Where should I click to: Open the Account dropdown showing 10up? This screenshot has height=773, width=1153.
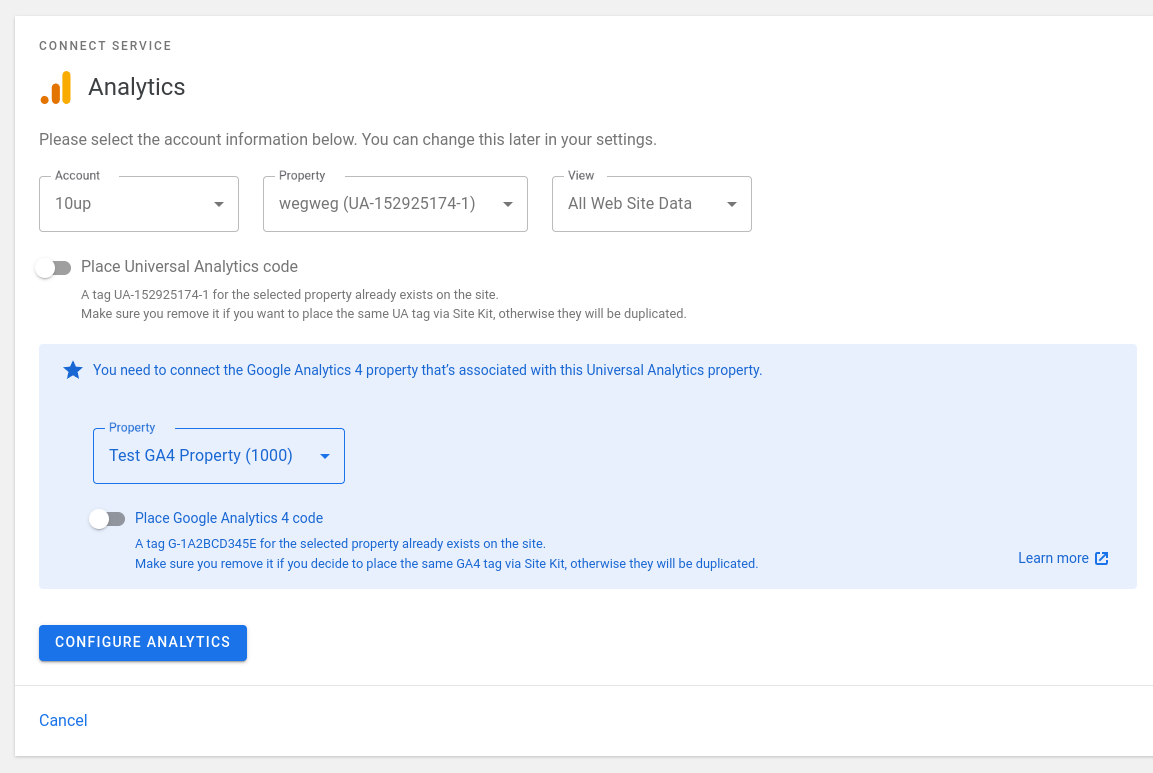point(139,204)
